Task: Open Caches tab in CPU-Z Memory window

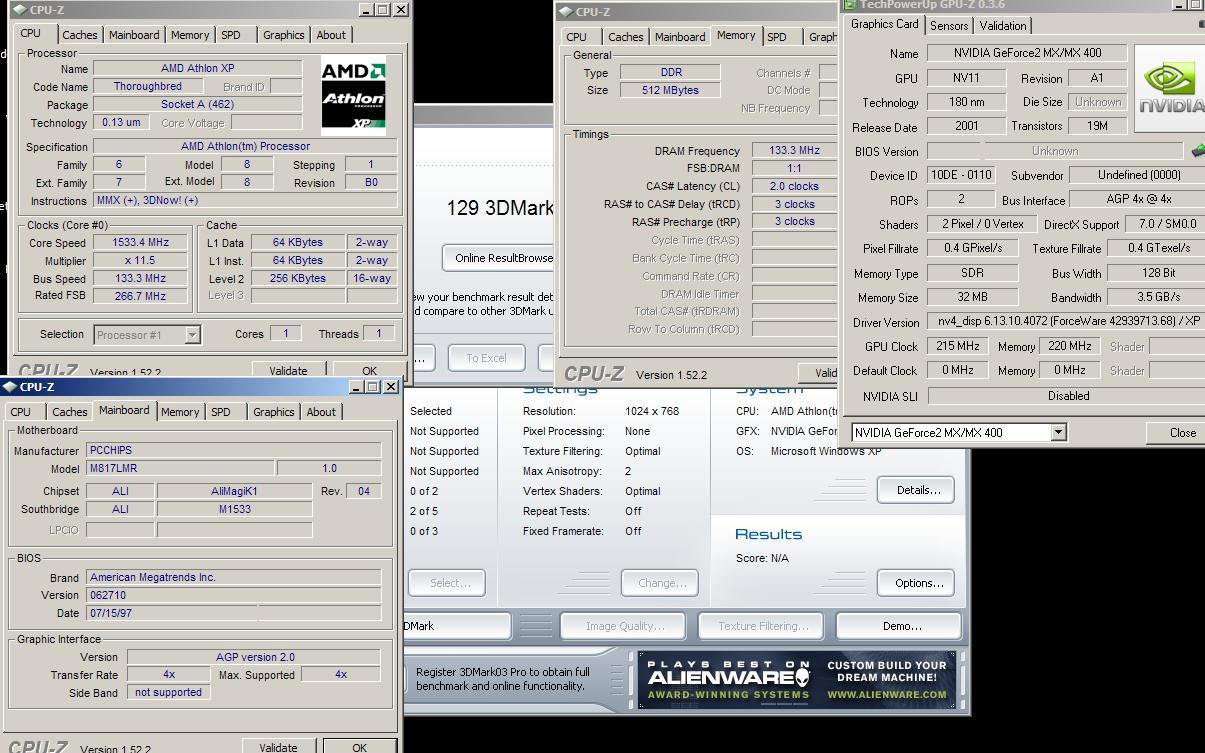Action: 626,37
